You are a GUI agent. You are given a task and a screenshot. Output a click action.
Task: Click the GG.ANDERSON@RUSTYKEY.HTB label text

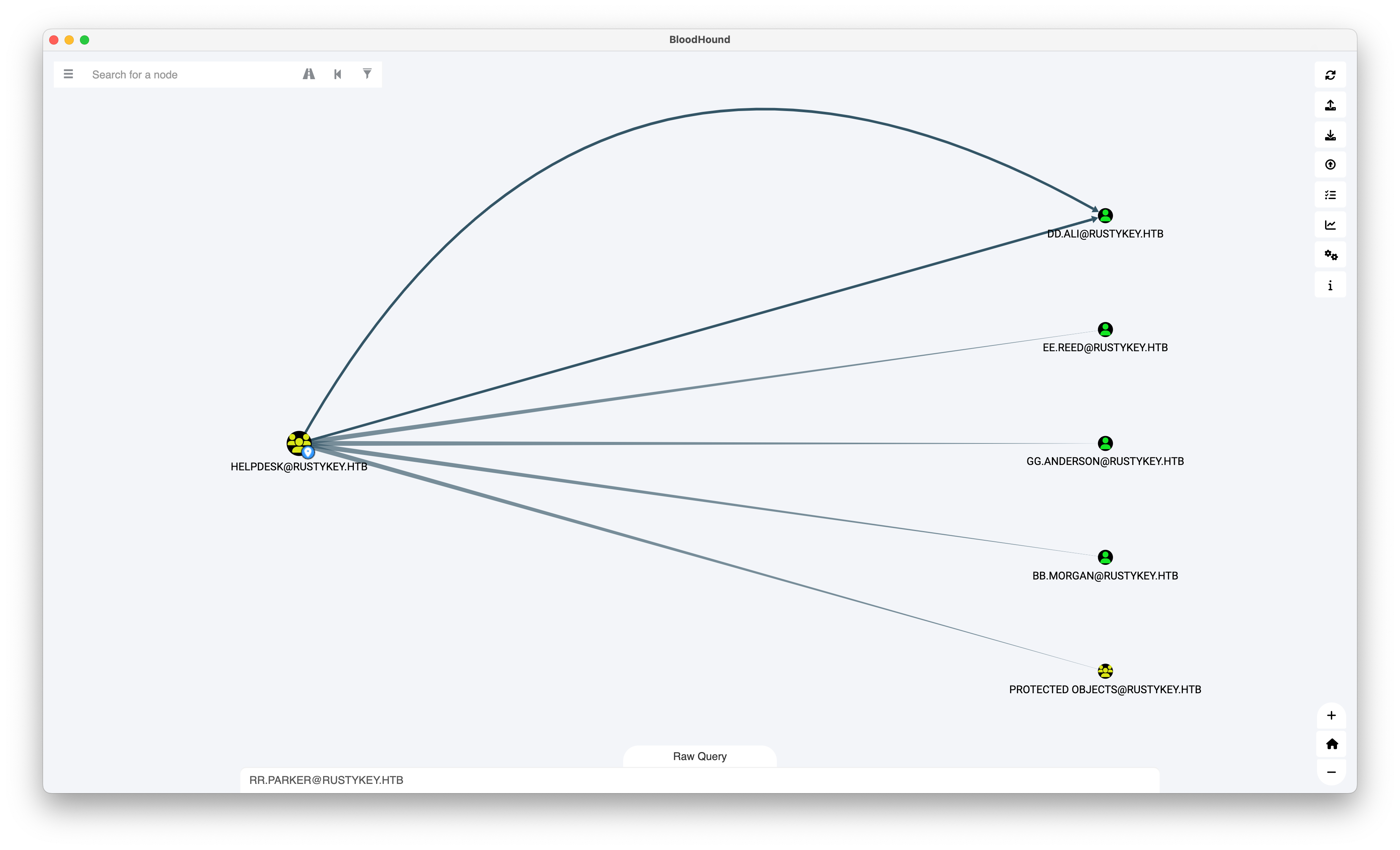[x=1105, y=462]
